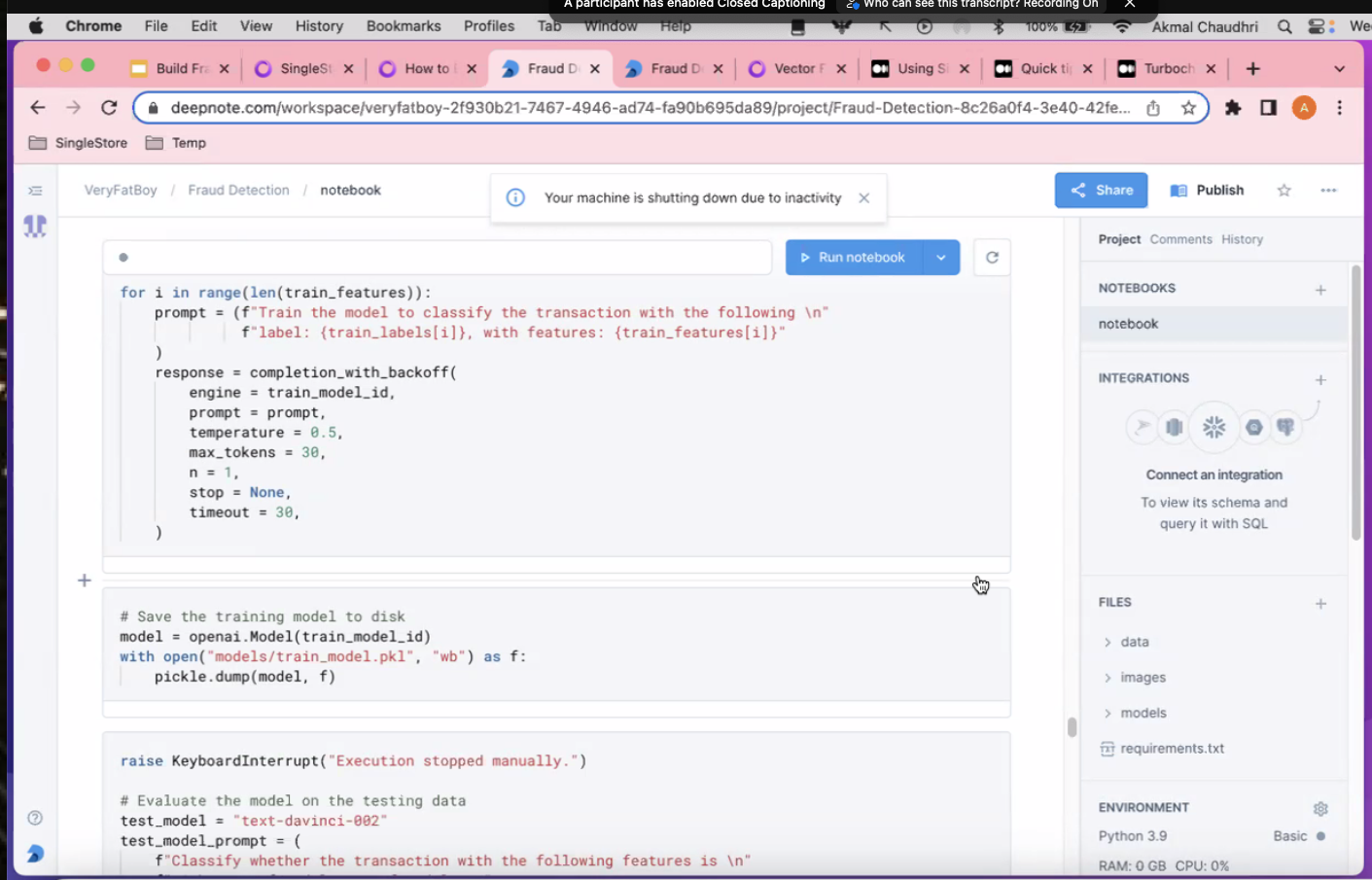
Task: Open requirements.txt file
Action: [x=1172, y=749]
